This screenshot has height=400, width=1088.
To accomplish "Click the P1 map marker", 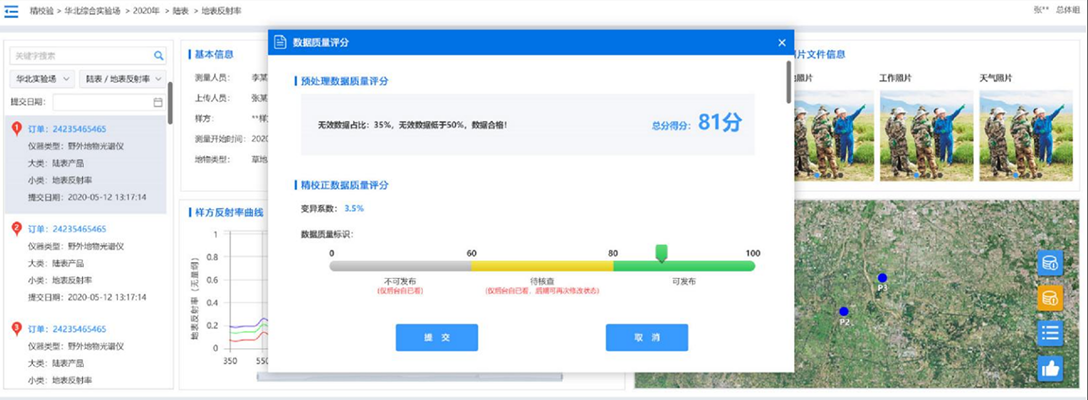I will pyautogui.click(x=881, y=278).
